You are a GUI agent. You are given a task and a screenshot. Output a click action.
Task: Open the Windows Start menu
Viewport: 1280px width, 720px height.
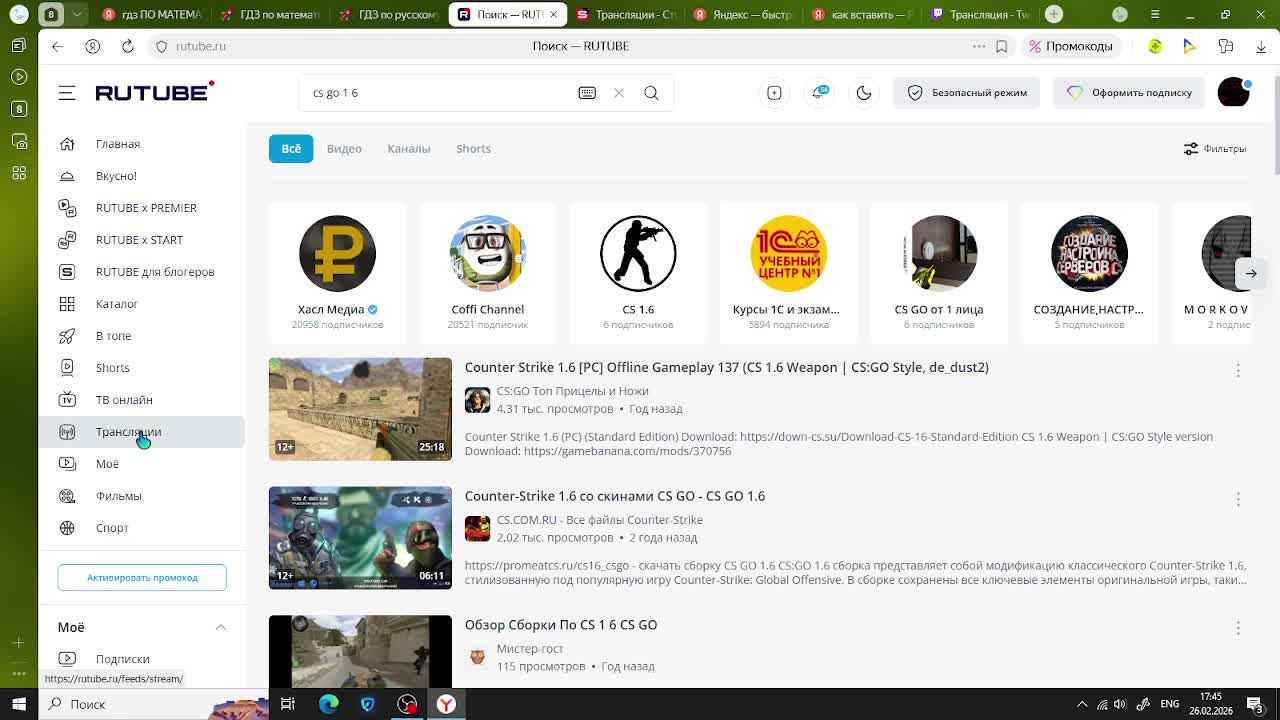tap(19, 704)
